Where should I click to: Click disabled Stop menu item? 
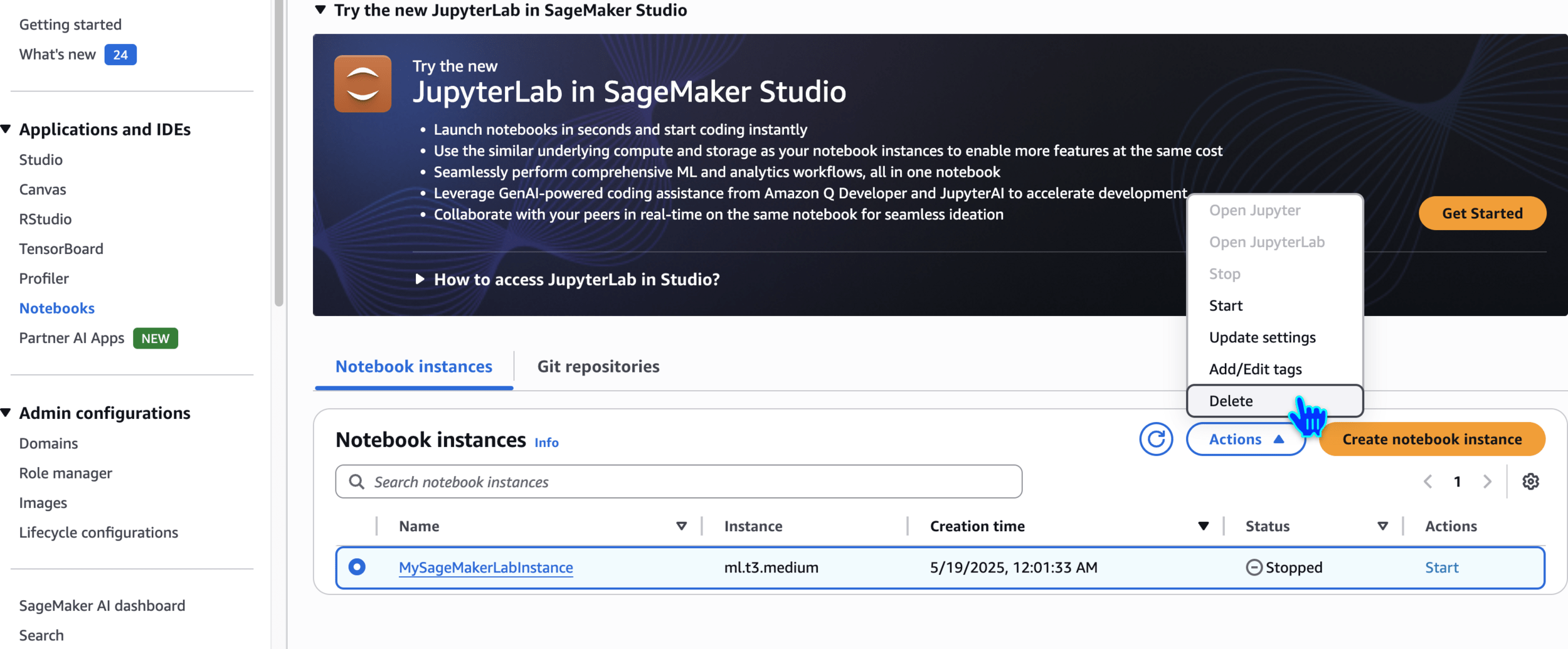tap(1274, 274)
